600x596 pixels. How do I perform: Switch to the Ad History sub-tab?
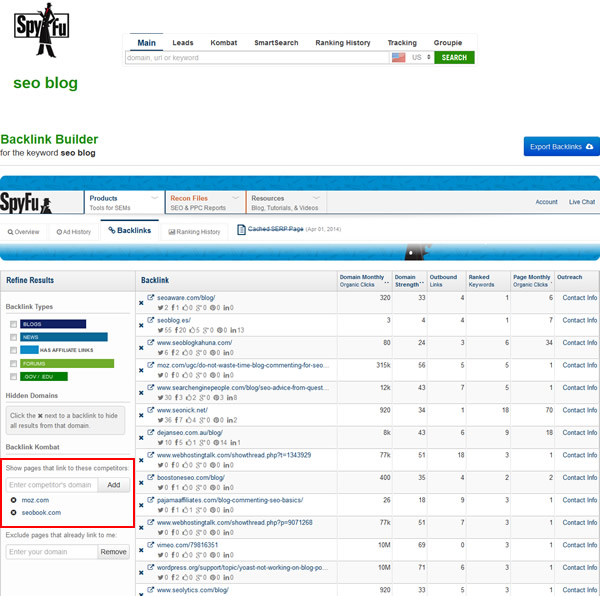coord(73,232)
